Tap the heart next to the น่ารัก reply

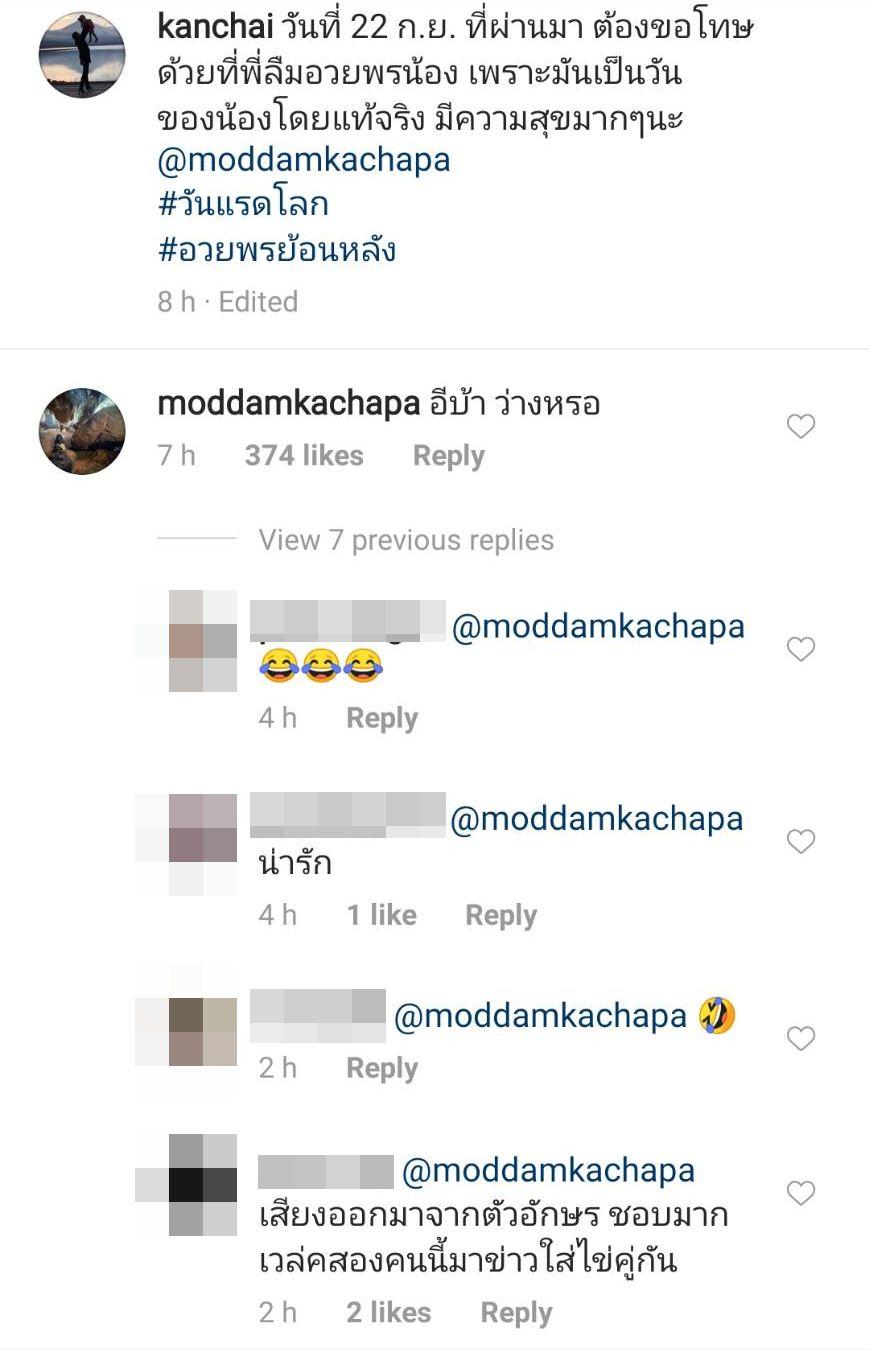pyautogui.click(x=801, y=842)
